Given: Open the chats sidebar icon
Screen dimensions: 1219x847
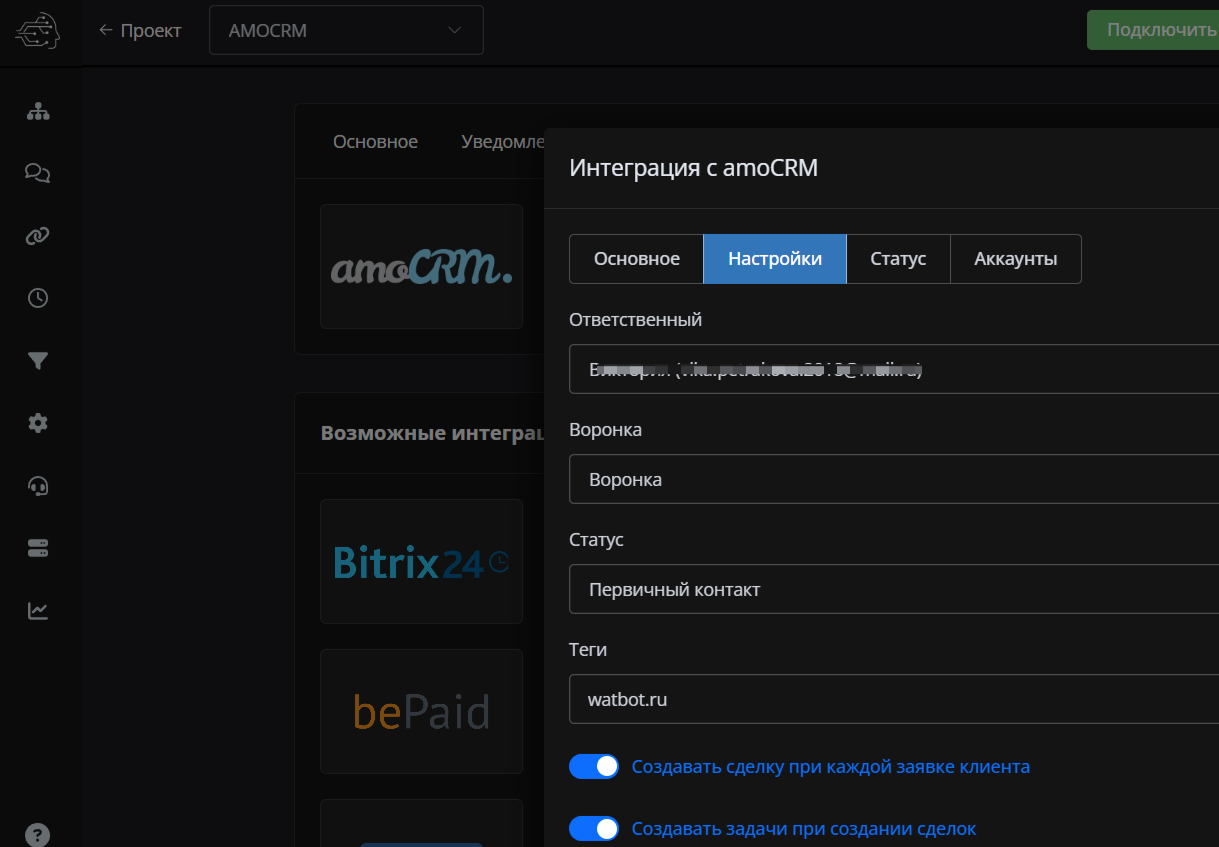Looking at the screenshot, I should point(38,174).
